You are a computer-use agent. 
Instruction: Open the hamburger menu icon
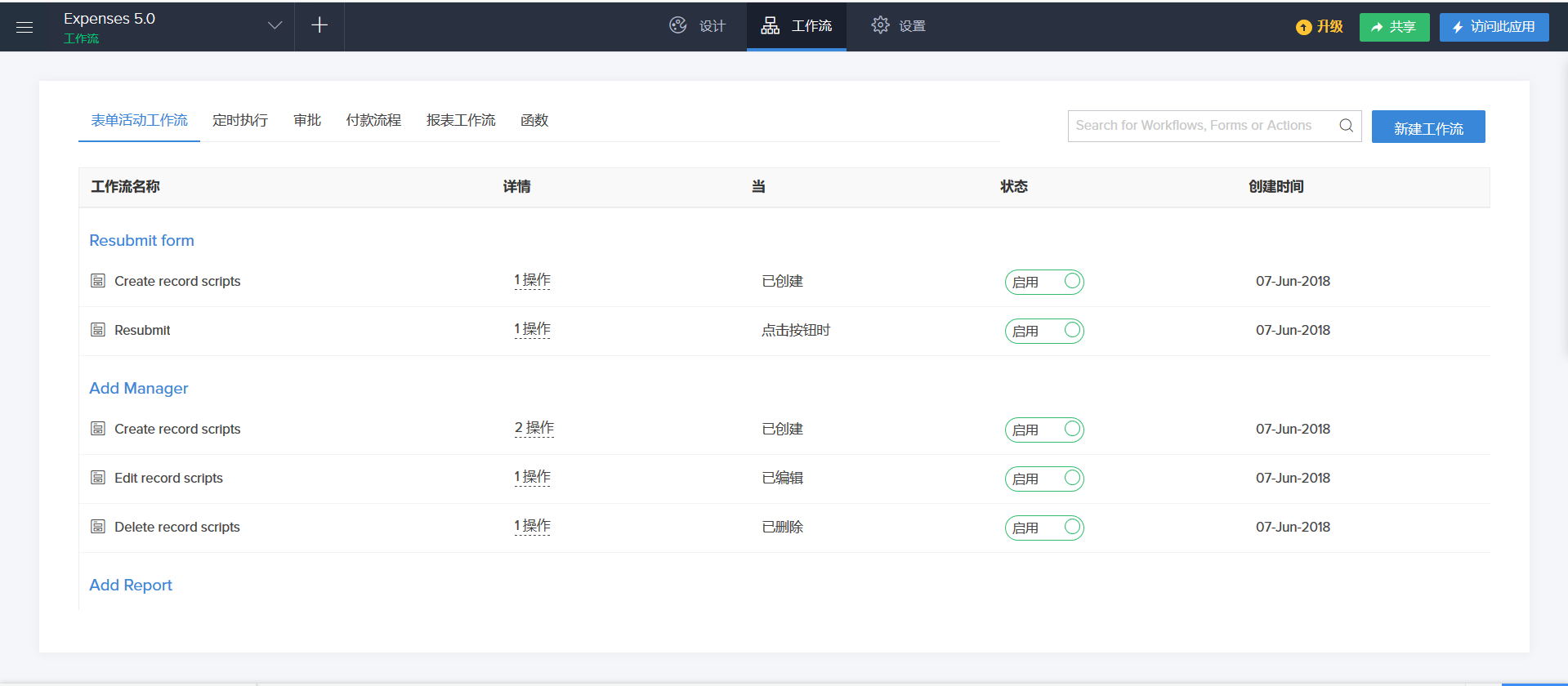click(x=25, y=27)
